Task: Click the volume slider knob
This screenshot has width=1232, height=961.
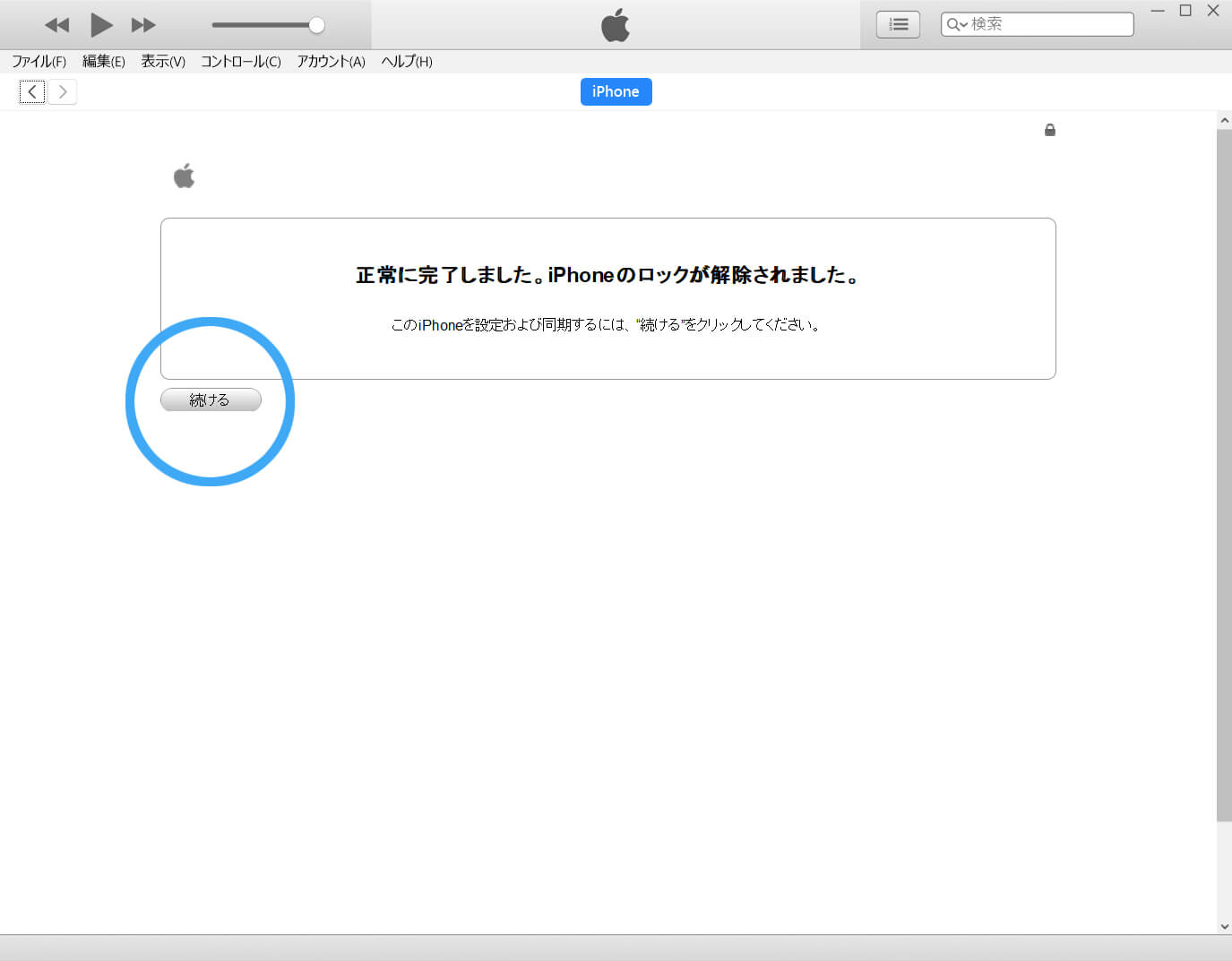Action: [316, 25]
